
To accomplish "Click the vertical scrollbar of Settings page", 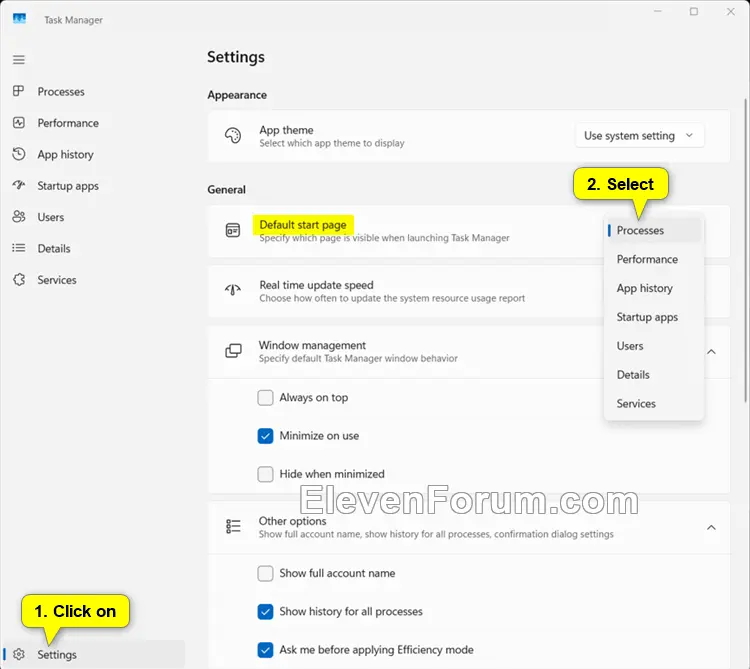I will pyautogui.click(x=745, y=250).
